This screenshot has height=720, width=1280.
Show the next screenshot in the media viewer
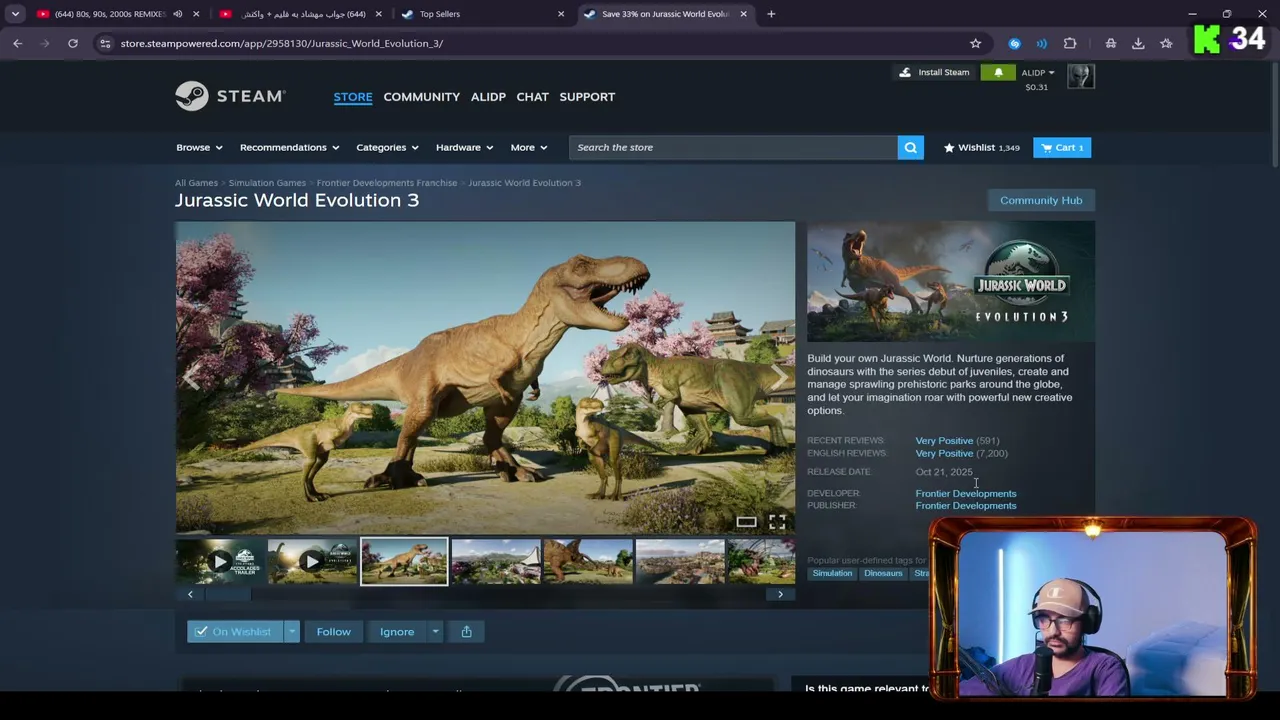coord(778,377)
